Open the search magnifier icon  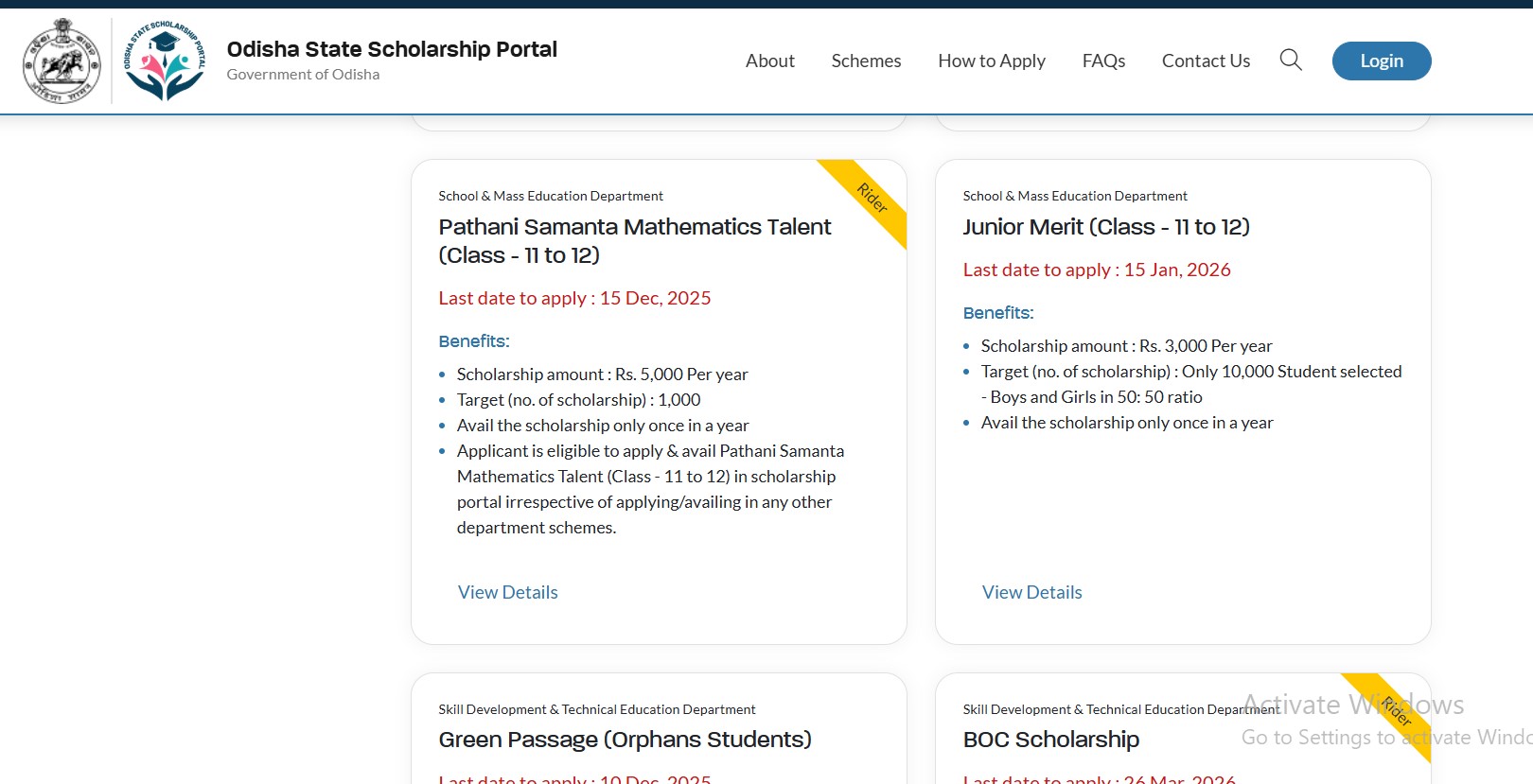coord(1291,61)
